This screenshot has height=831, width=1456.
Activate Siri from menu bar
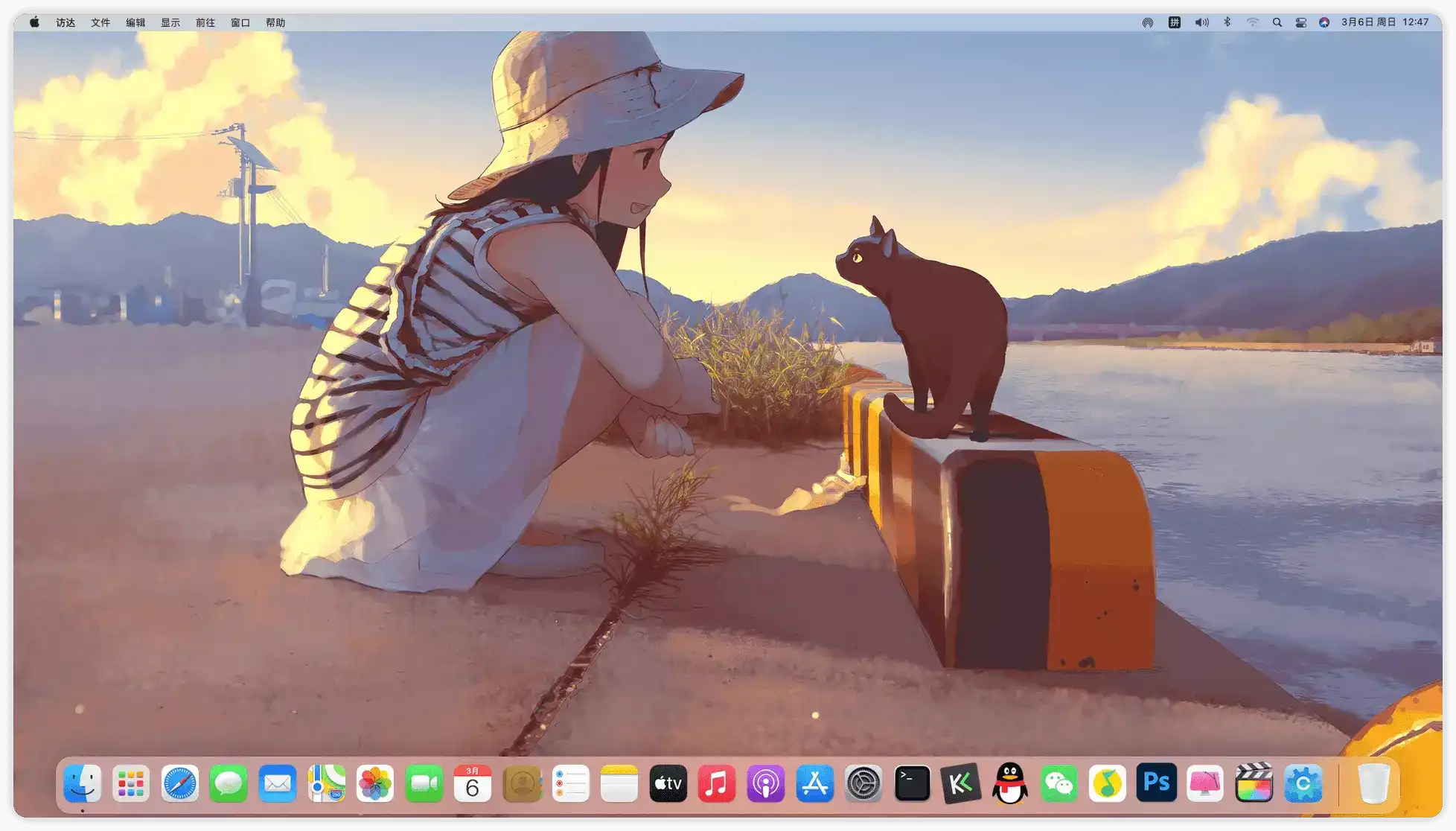[1324, 22]
